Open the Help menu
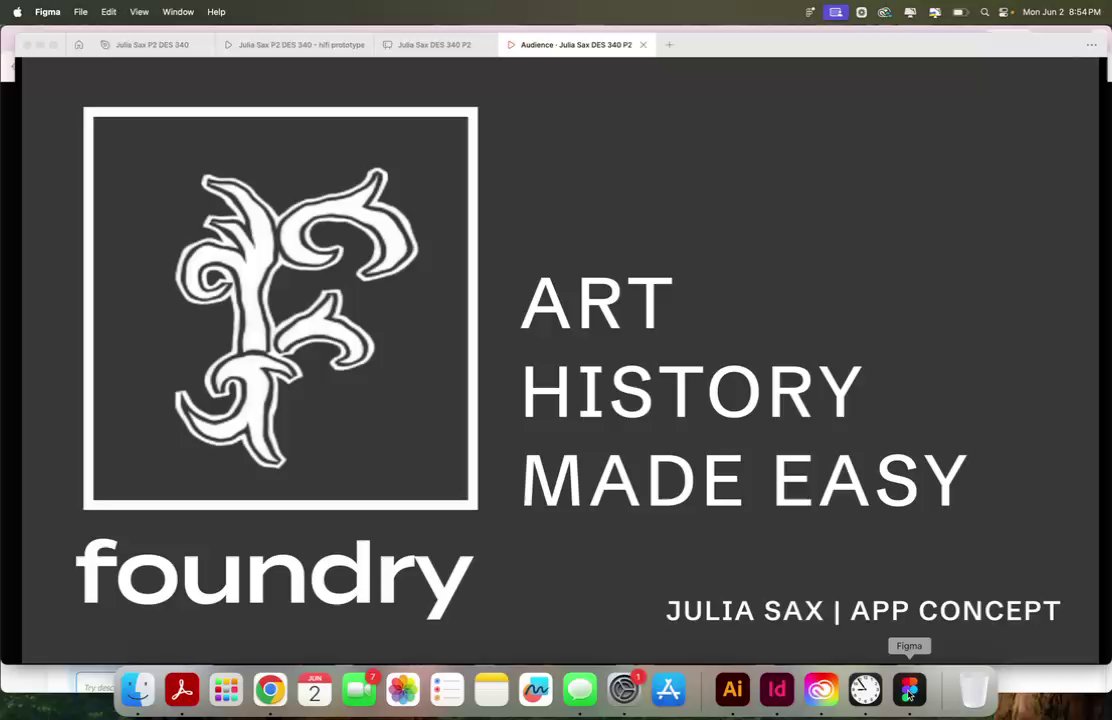The width and height of the screenshot is (1112, 720). tap(216, 12)
